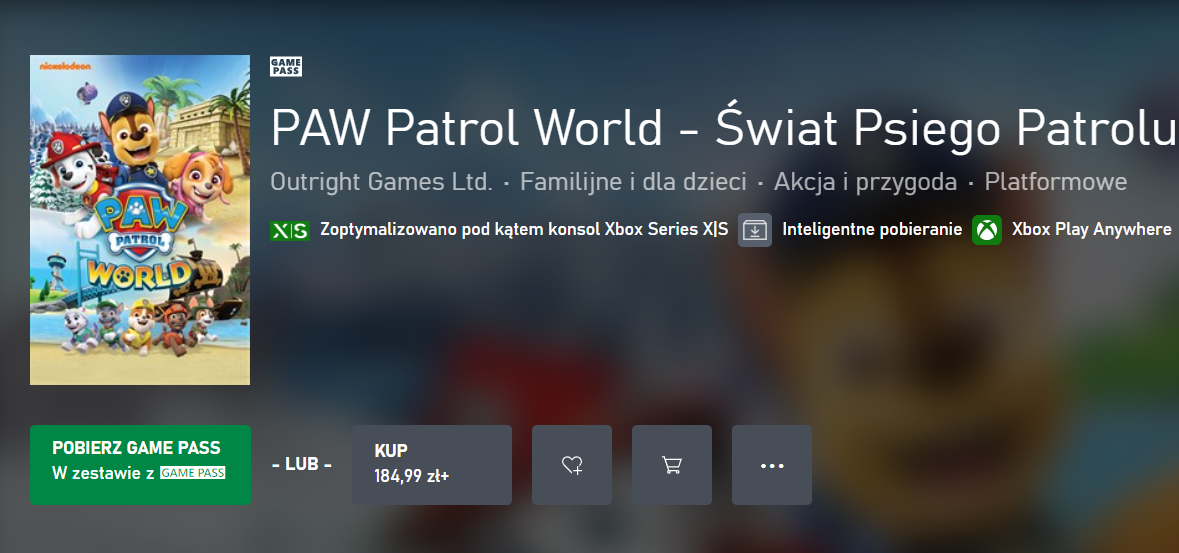Image resolution: width=1179 pixels, height=553 pixels.
Task: Click the nickelodeon logo on the cover
Action: [x=65, y=66]
